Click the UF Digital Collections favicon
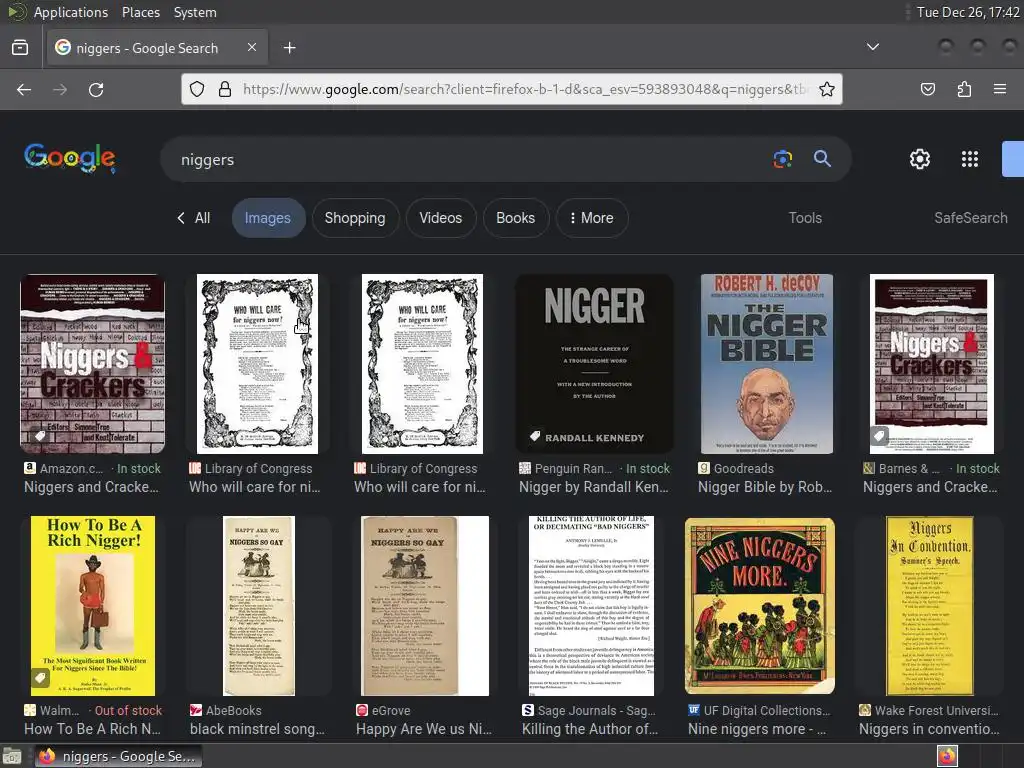1024x768 pixels. (694, 710)
